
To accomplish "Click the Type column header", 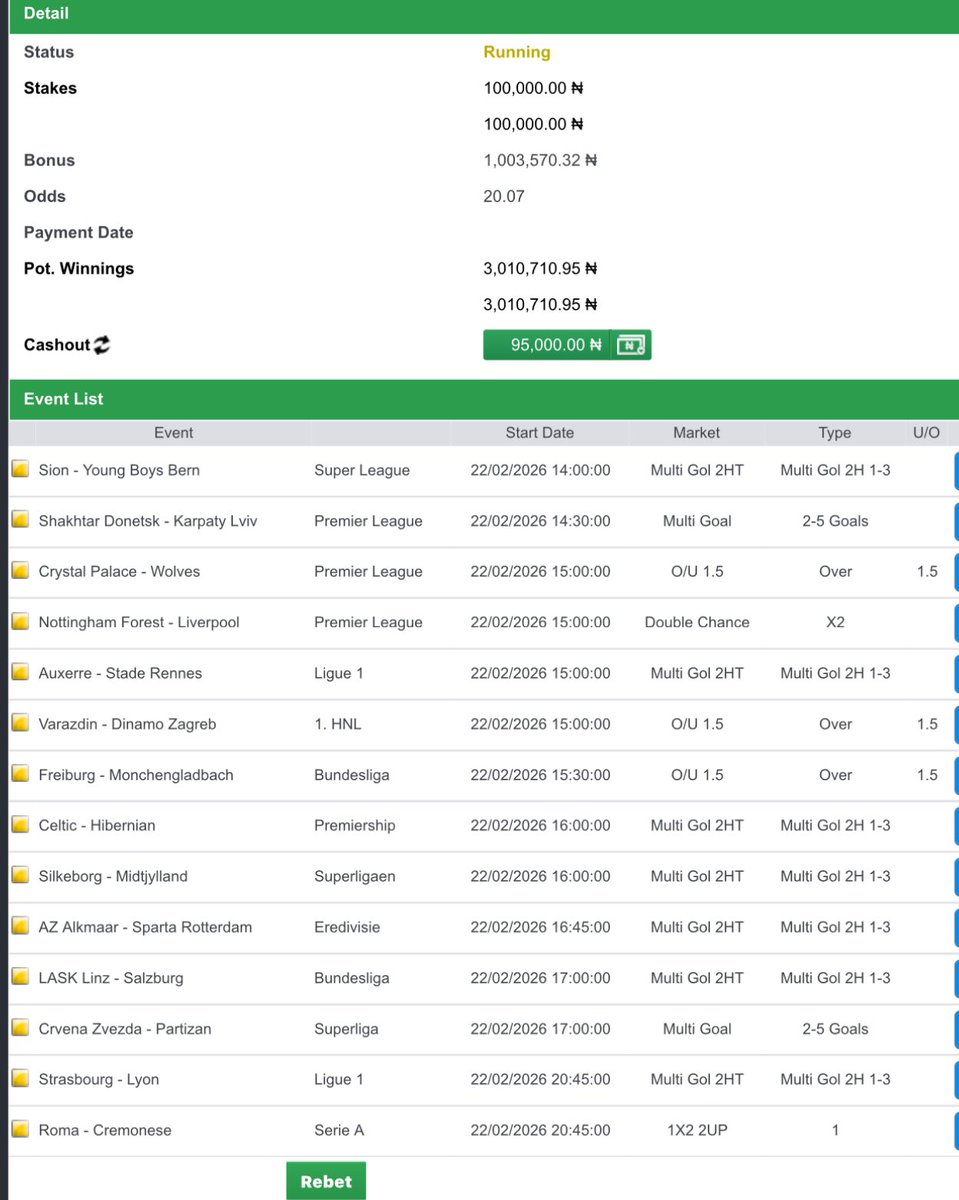I will point(835,433).
